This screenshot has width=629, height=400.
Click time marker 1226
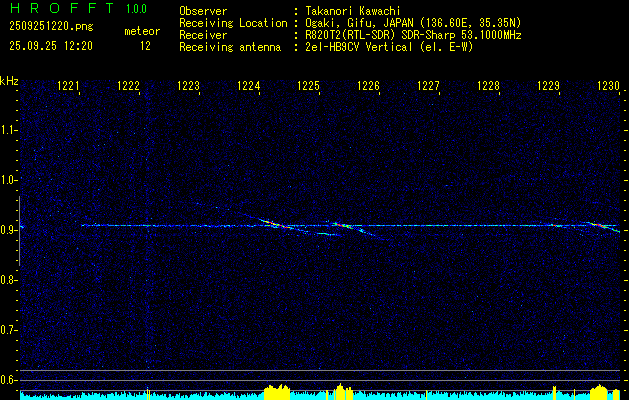(x=368, y=86)
